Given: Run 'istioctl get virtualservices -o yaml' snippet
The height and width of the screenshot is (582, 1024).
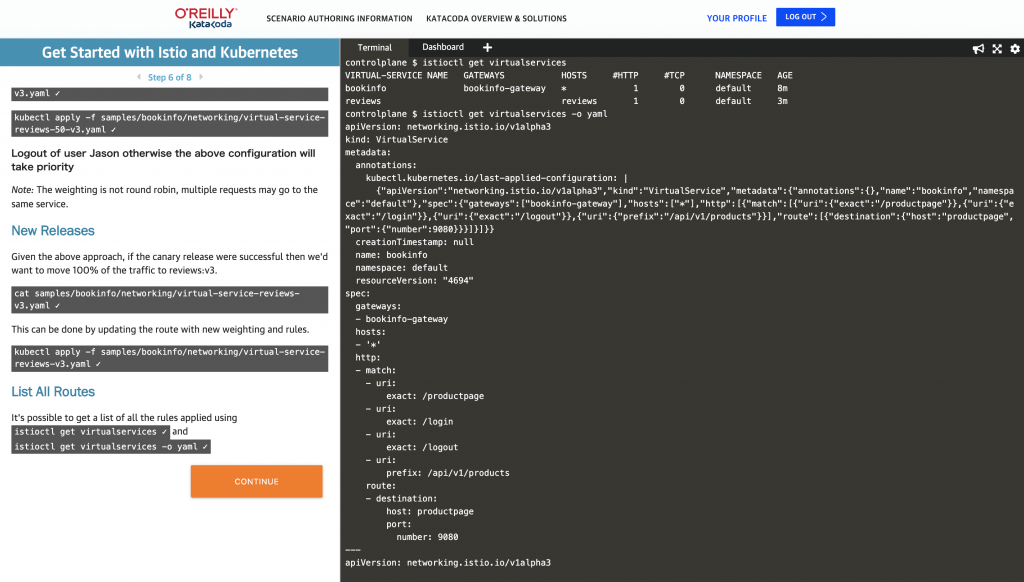Looking at the screenshot, I should [x=111, y=447].
